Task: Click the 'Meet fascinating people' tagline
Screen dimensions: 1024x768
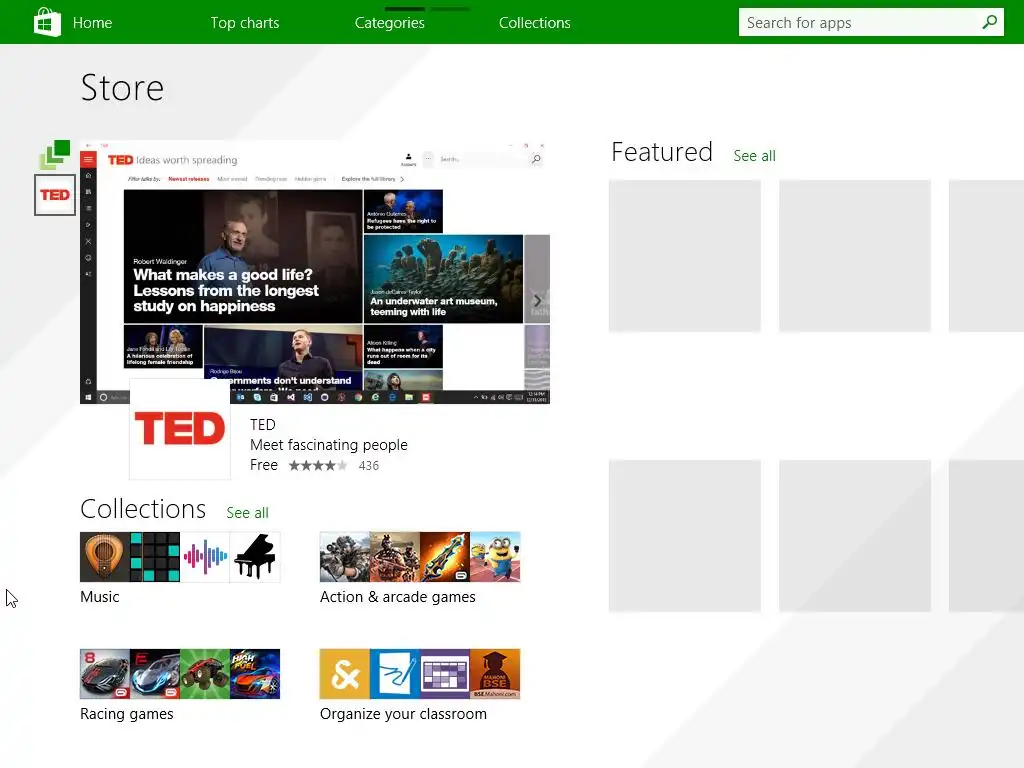Action: tap(328, 445)
